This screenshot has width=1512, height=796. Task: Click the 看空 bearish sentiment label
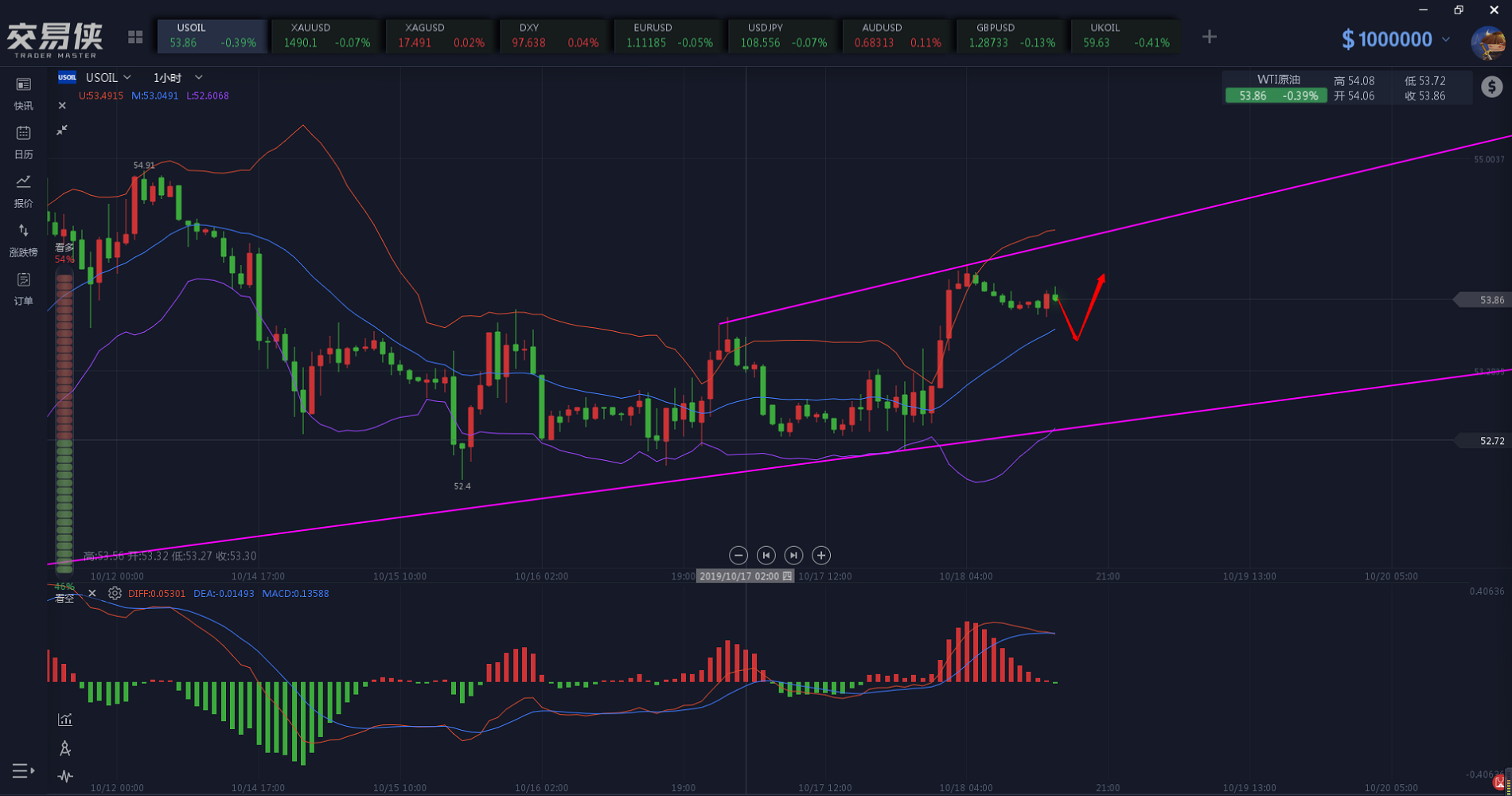tap(64, 599)
